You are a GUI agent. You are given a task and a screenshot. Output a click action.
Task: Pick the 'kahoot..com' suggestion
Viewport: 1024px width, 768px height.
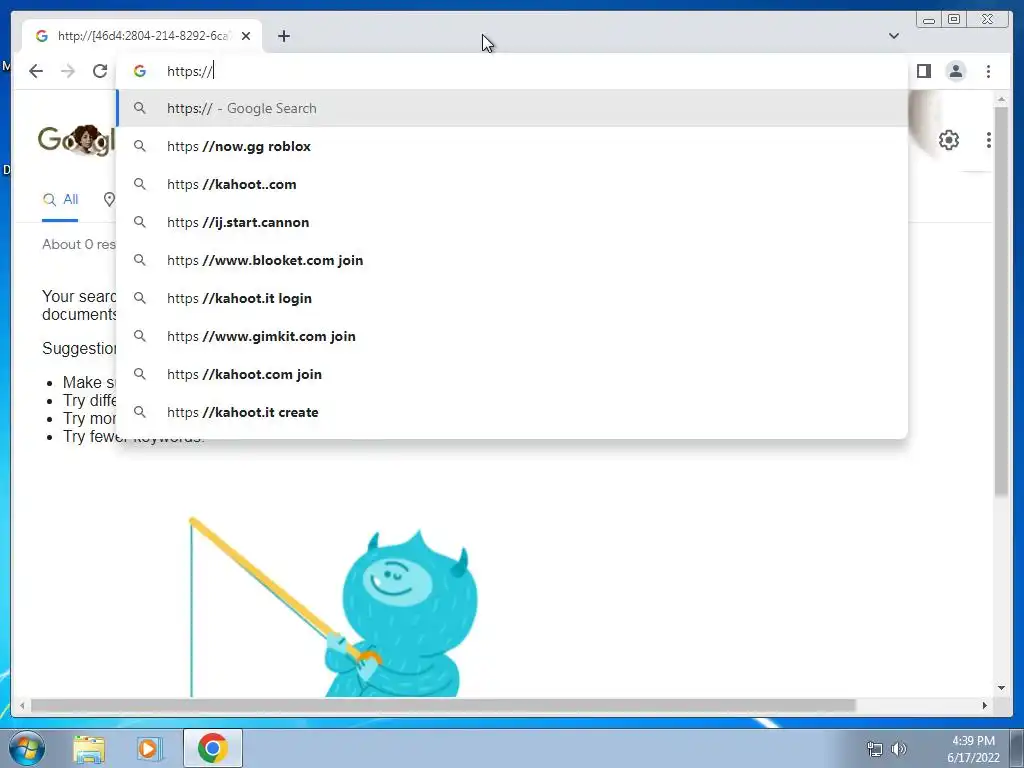[512, 184]
